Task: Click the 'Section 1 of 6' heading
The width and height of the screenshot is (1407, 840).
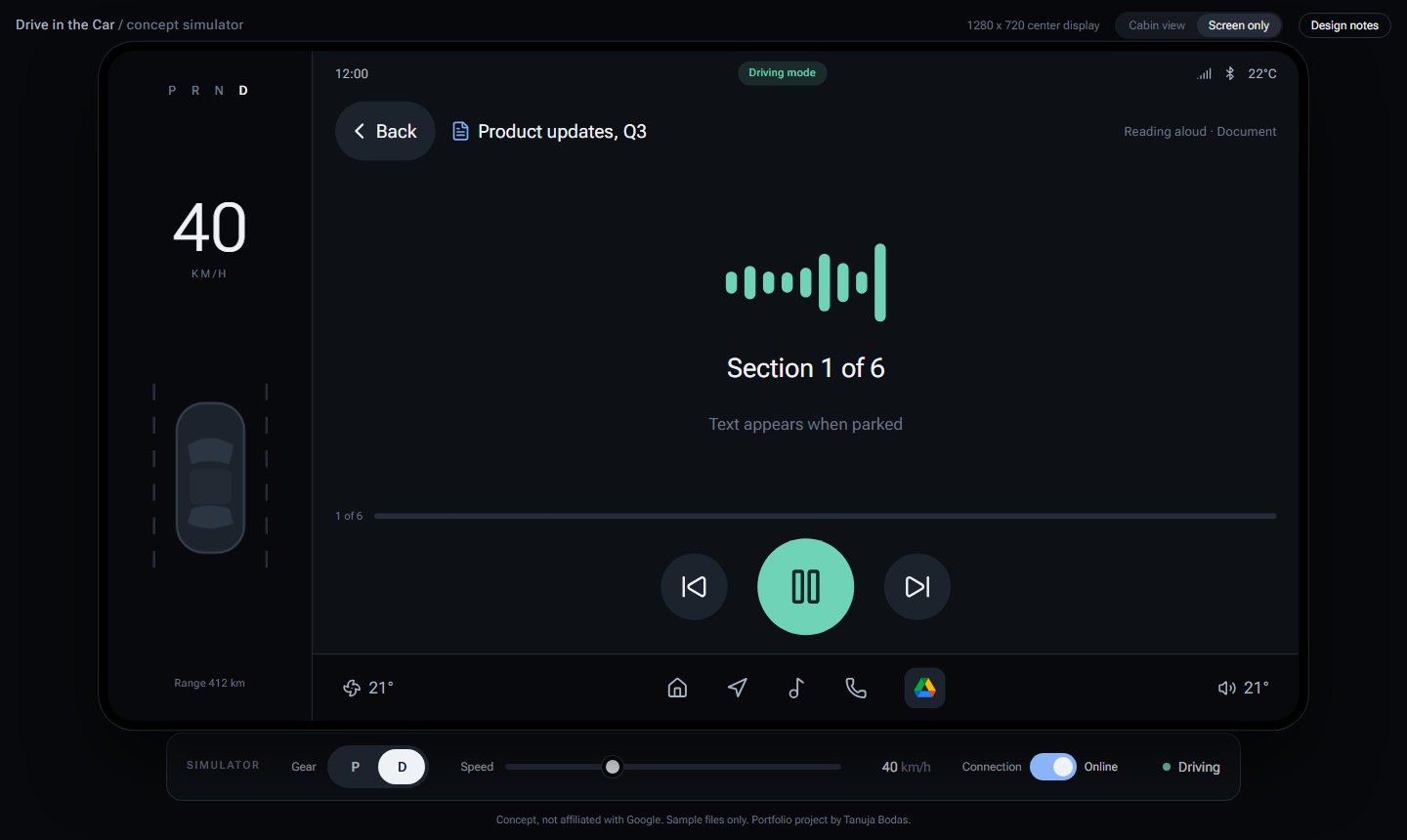Action: [x=805, y=368]
